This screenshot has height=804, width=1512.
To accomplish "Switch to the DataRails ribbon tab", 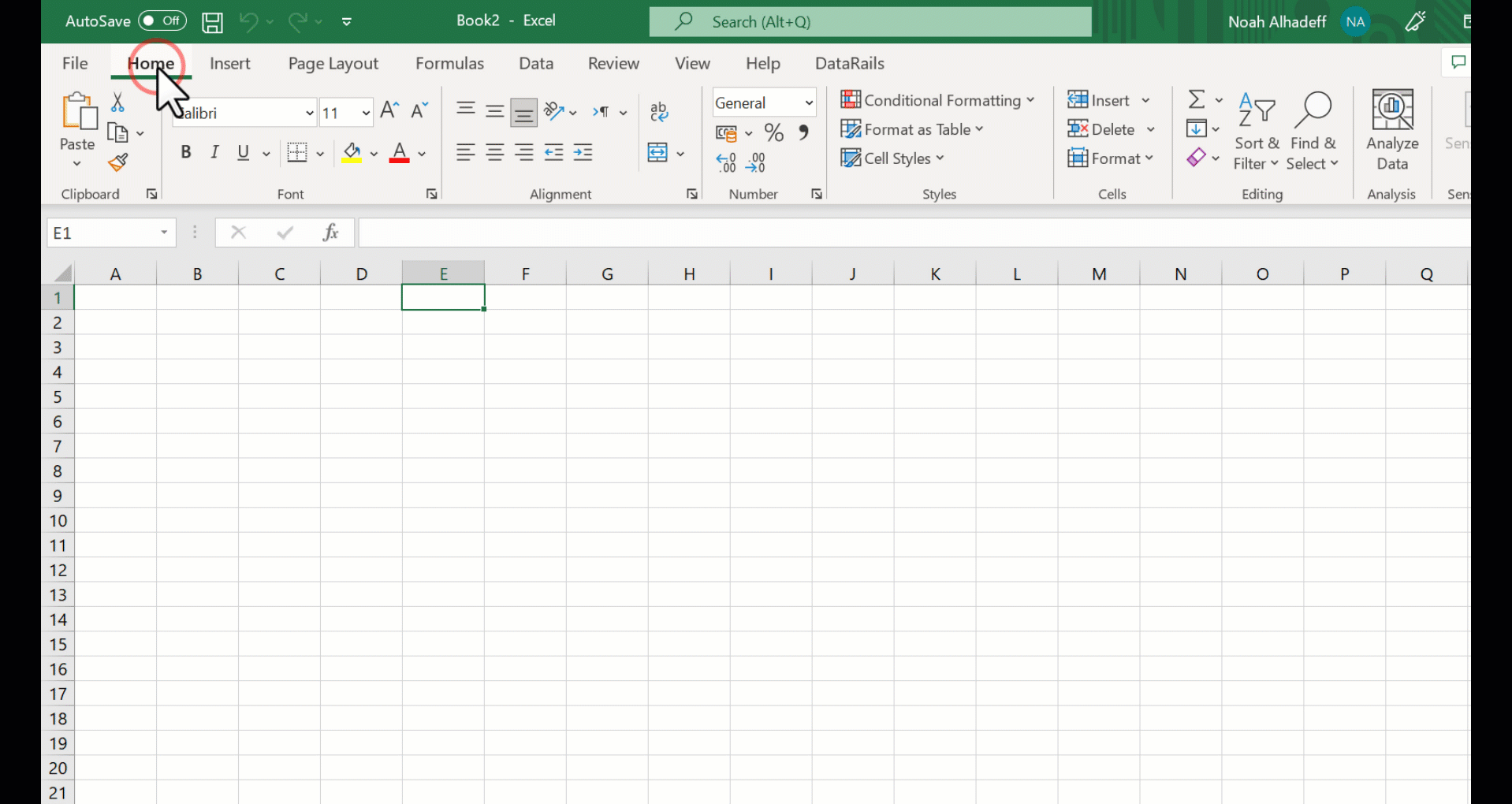I will (x=849, y=63).
